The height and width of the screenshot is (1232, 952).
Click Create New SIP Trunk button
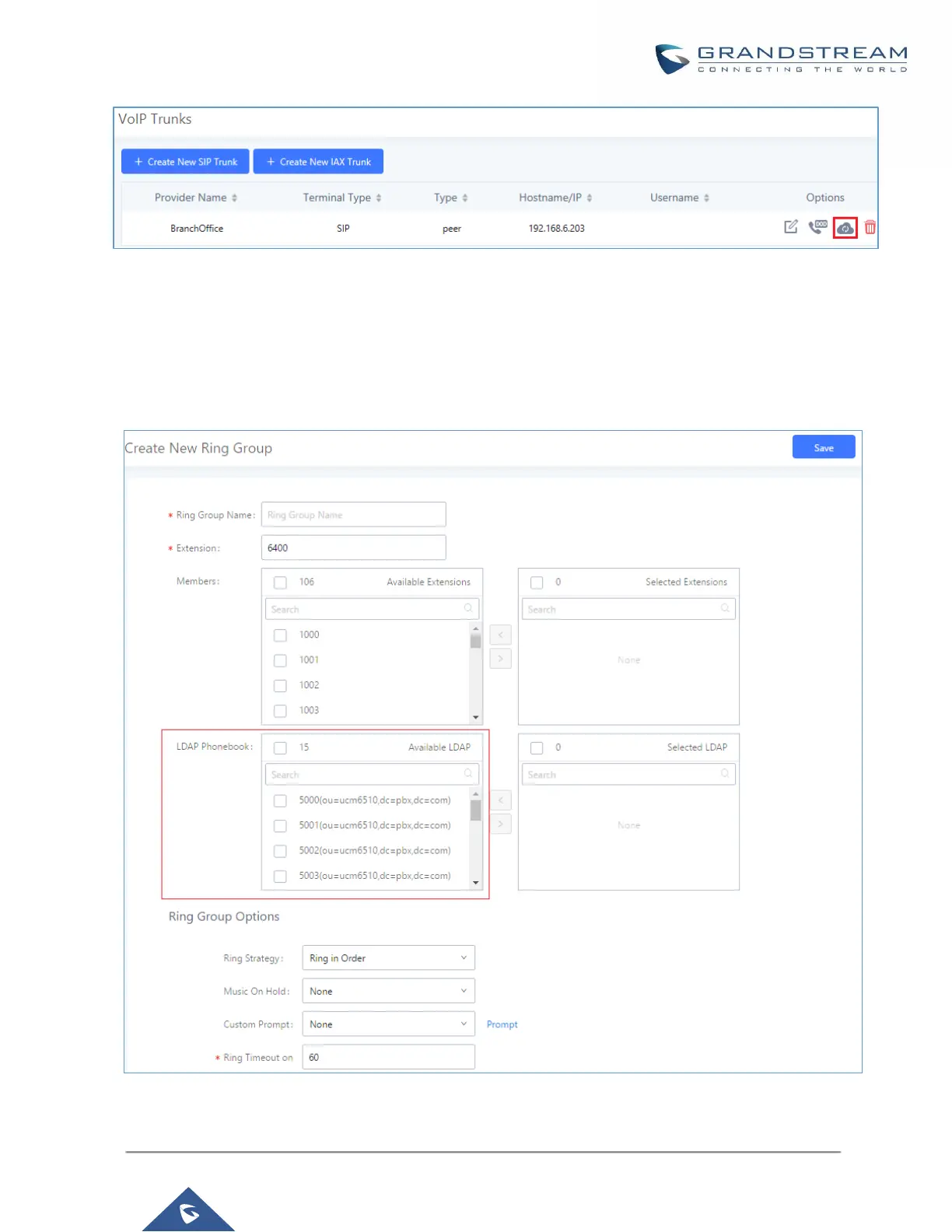[185, 162]
